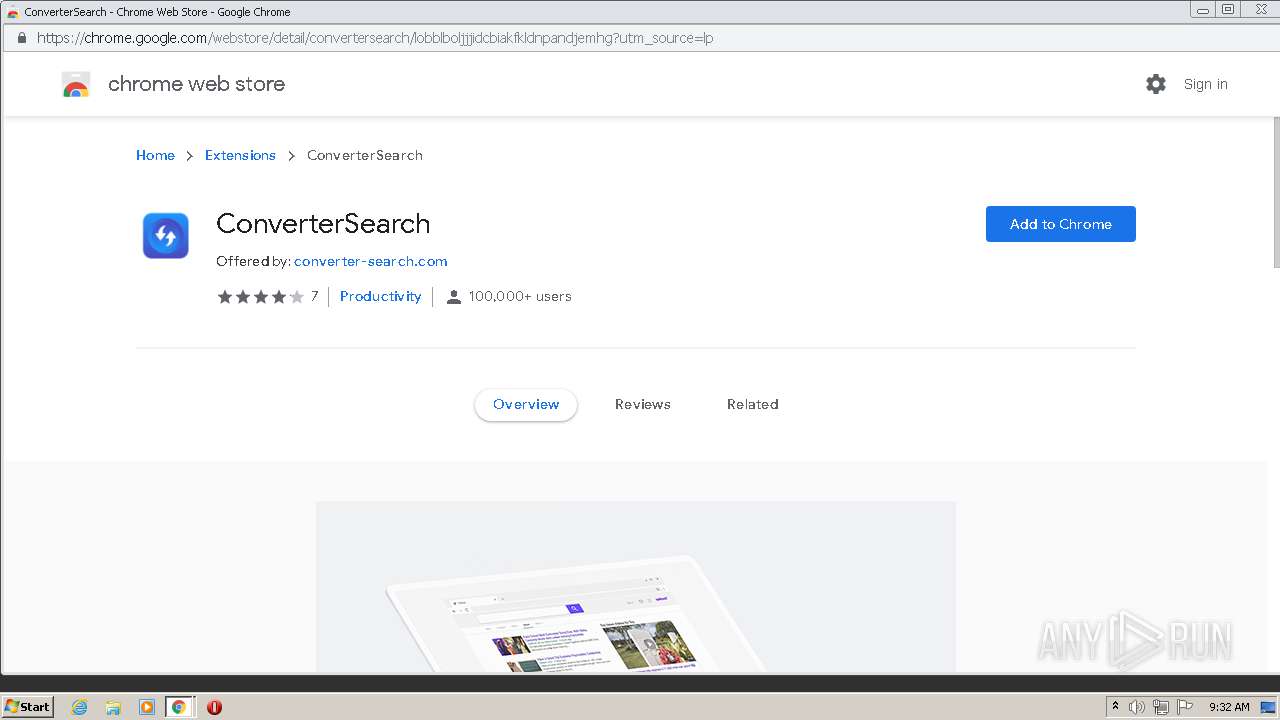Click the ConverterSearch extension icon
The image size is (1280, 720).
166,236
